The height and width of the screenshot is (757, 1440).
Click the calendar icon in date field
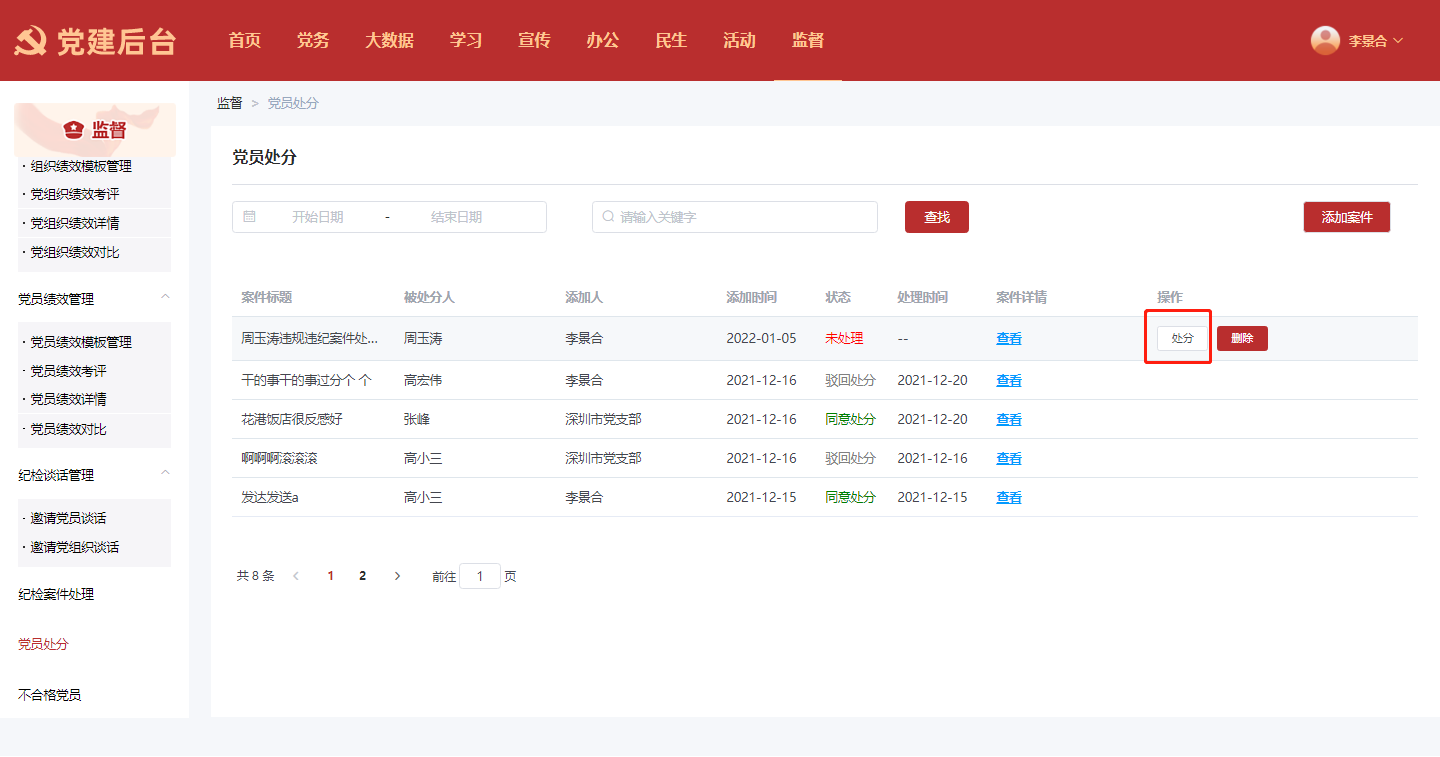249,217
